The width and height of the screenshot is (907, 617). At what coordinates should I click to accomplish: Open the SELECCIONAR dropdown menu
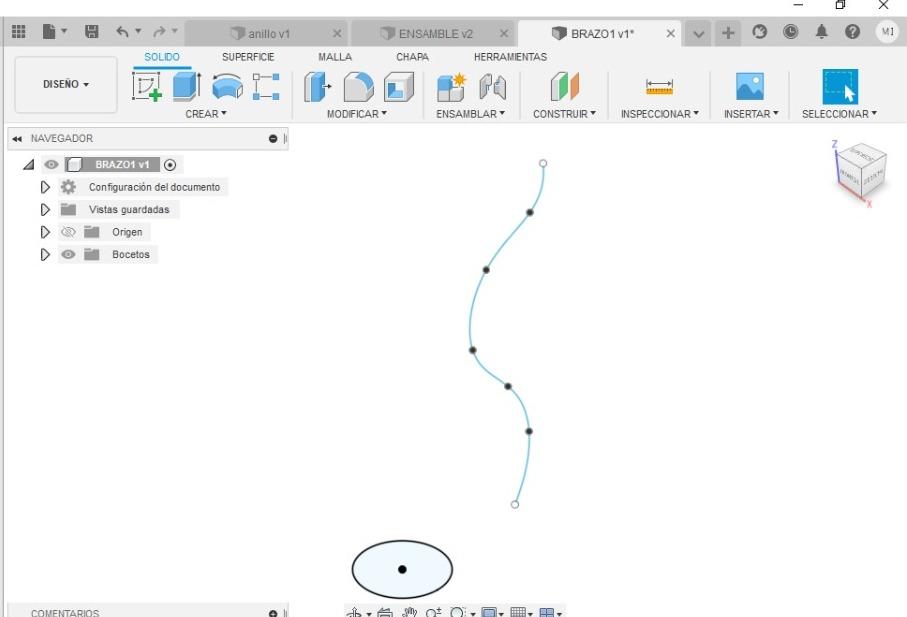tap(839, 114)
